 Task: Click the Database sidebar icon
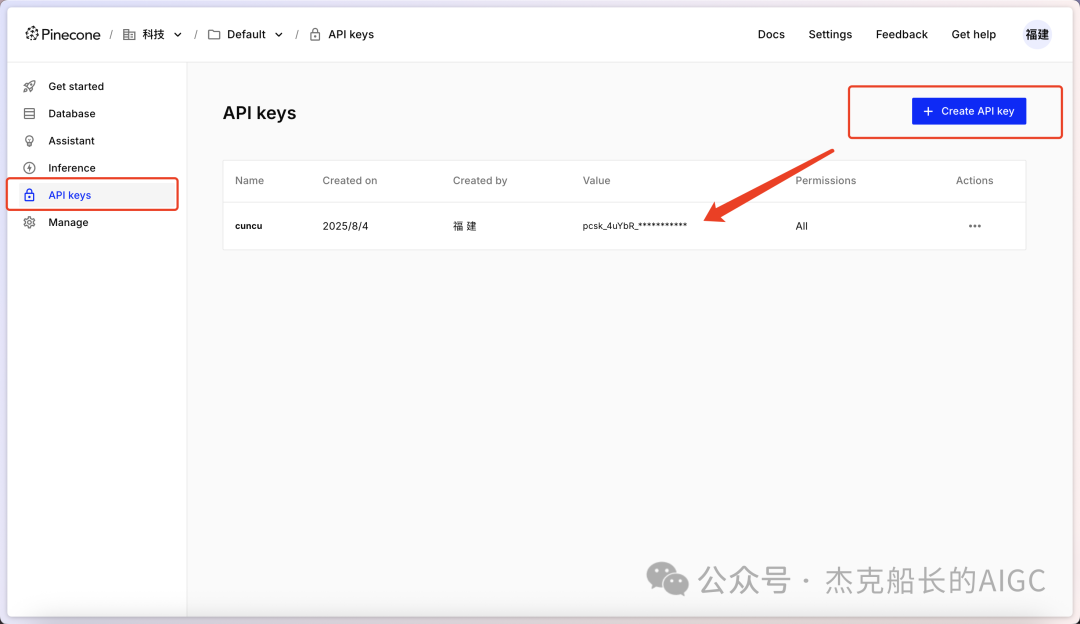click(29, 114)
